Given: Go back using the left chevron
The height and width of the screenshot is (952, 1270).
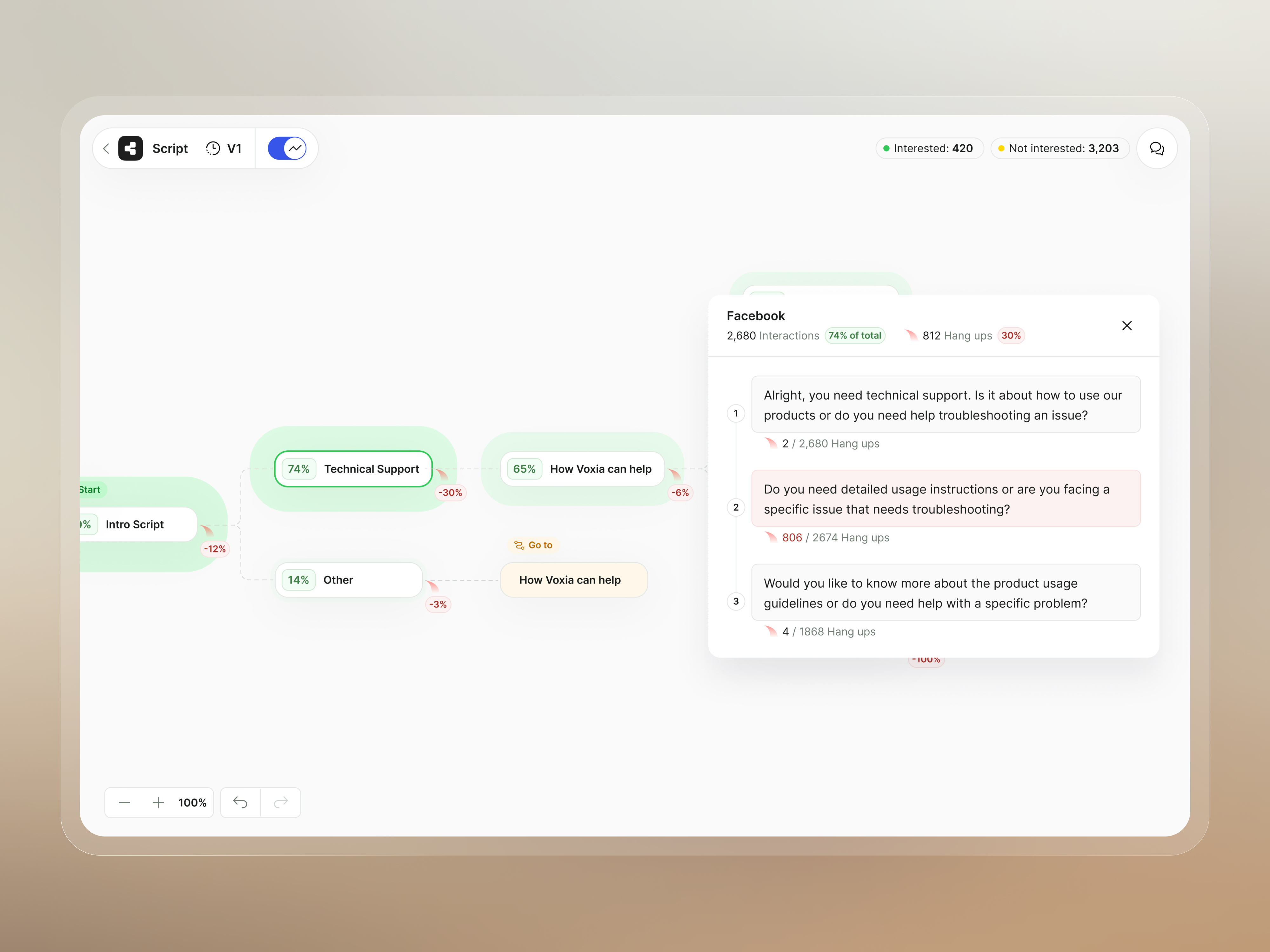Looking at the screenshot, I should (106, 149).
